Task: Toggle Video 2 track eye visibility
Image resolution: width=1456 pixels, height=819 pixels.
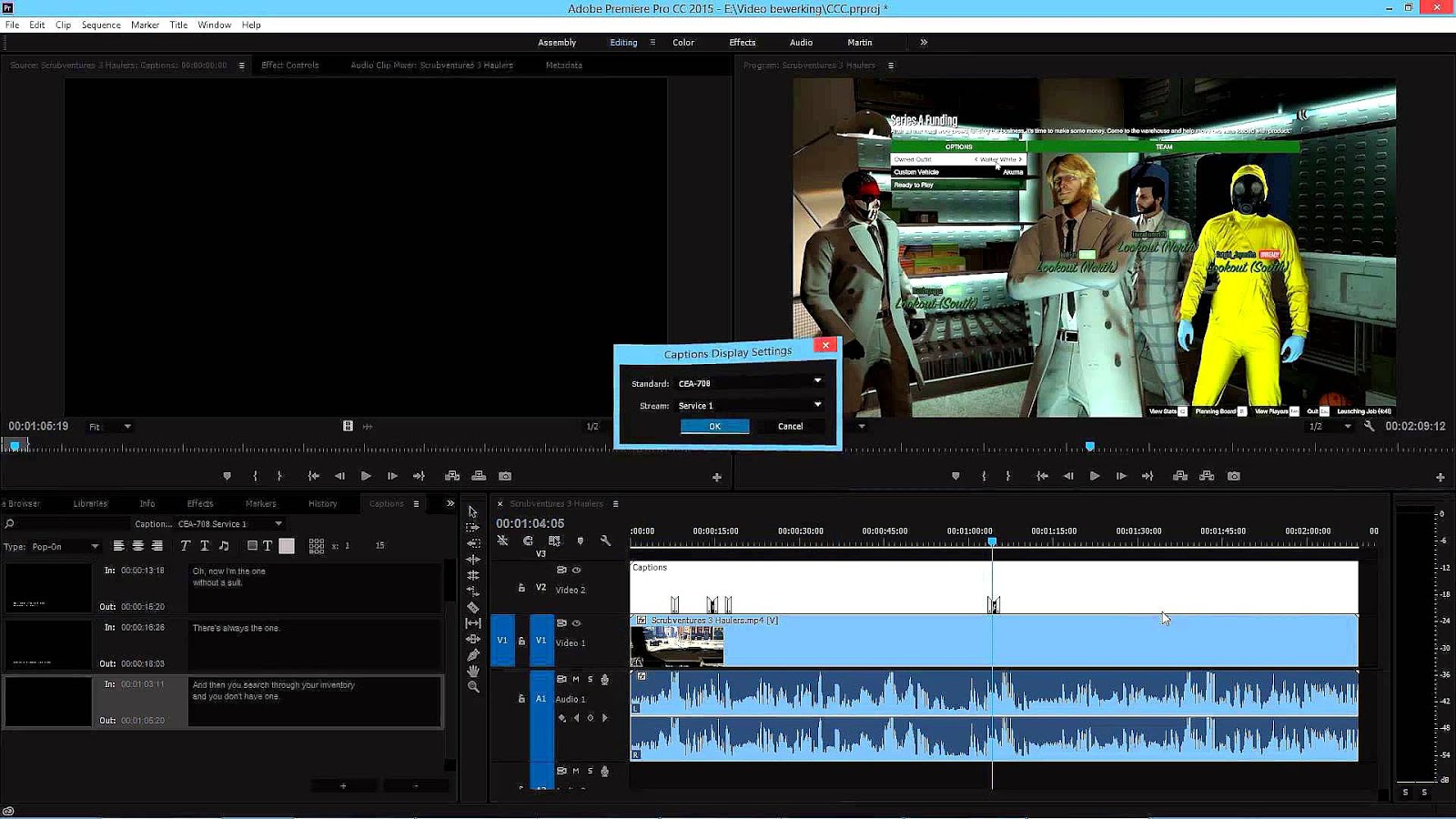Action: pyautogui.click(x=576, y=570)
